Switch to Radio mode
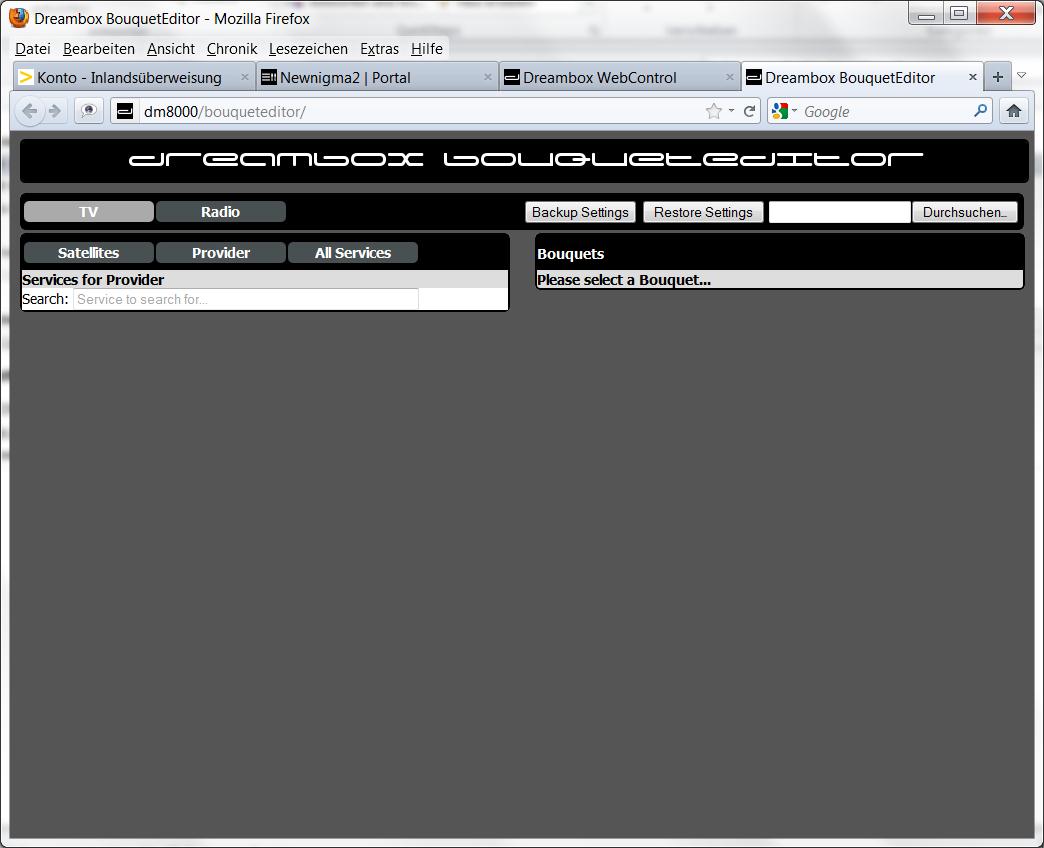 pyautogui.click(x=220, y=212)
